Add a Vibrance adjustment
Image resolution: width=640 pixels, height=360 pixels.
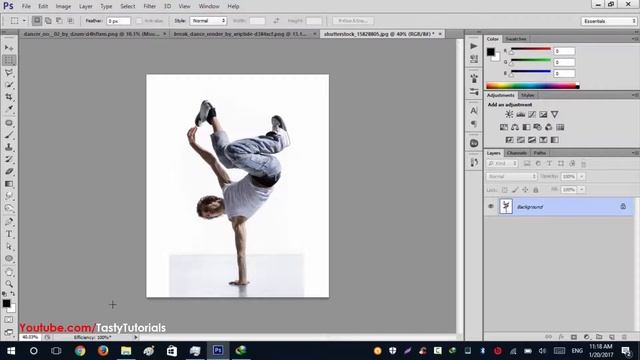(554, 114)
